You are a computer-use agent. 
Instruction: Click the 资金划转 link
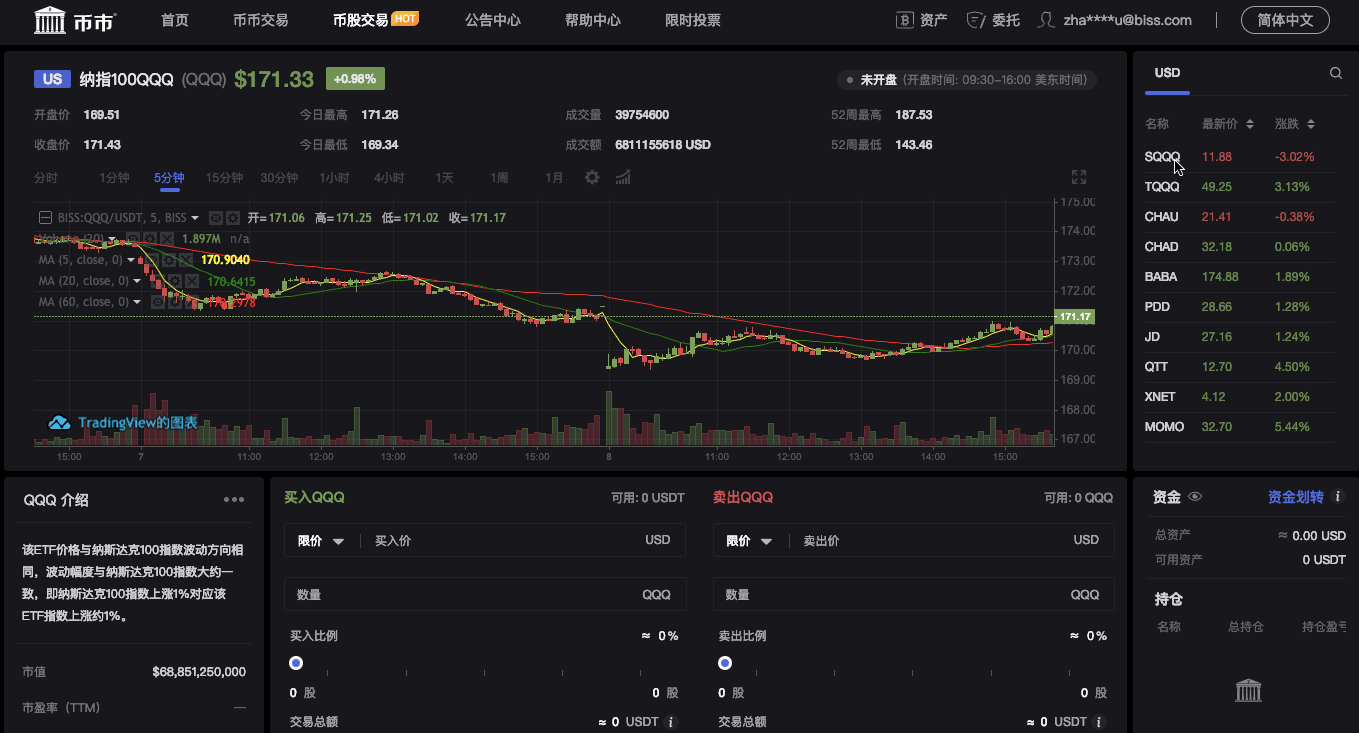point(1295,497)
